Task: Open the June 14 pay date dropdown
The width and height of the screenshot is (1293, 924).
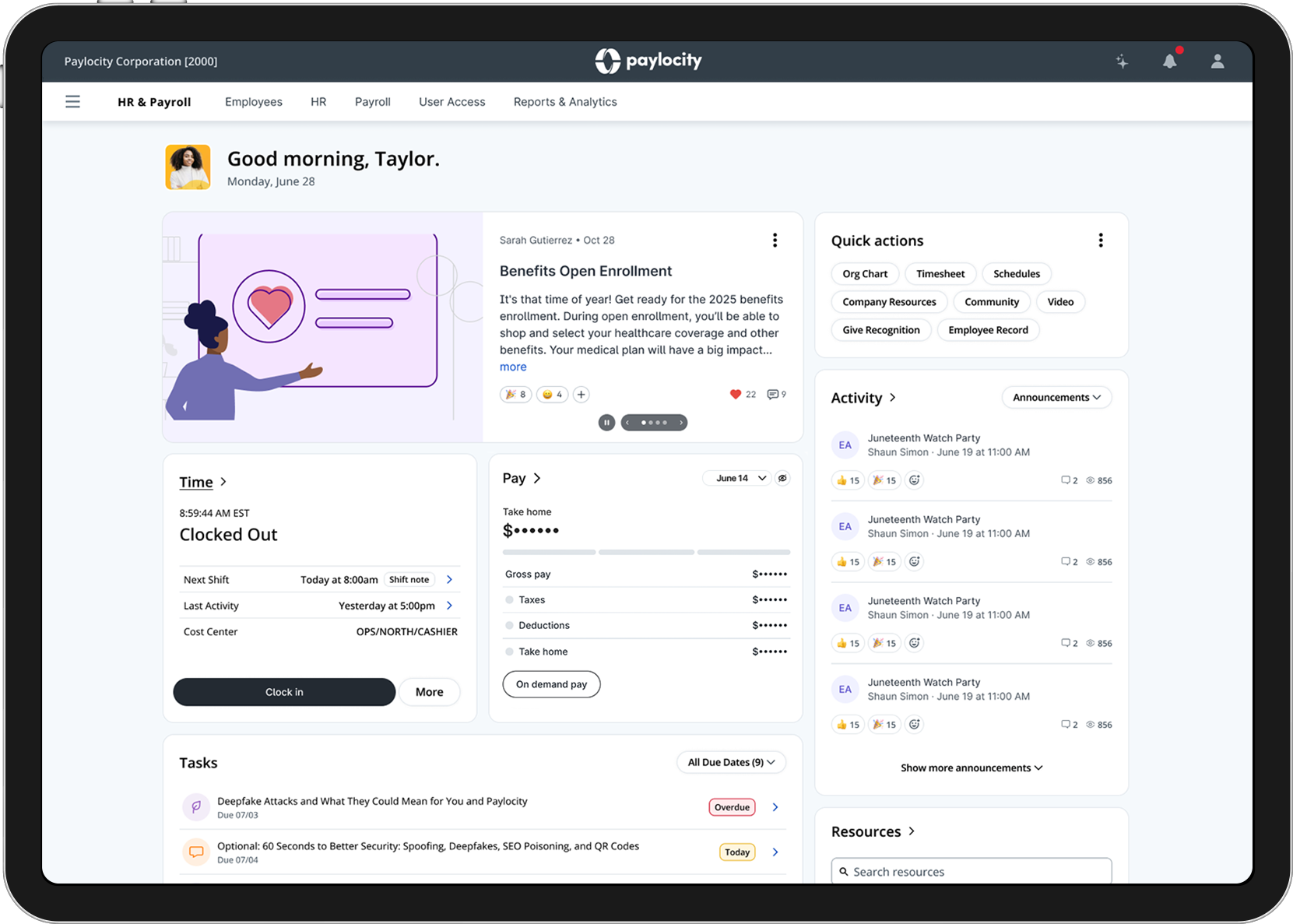Action: pos(736,478)
